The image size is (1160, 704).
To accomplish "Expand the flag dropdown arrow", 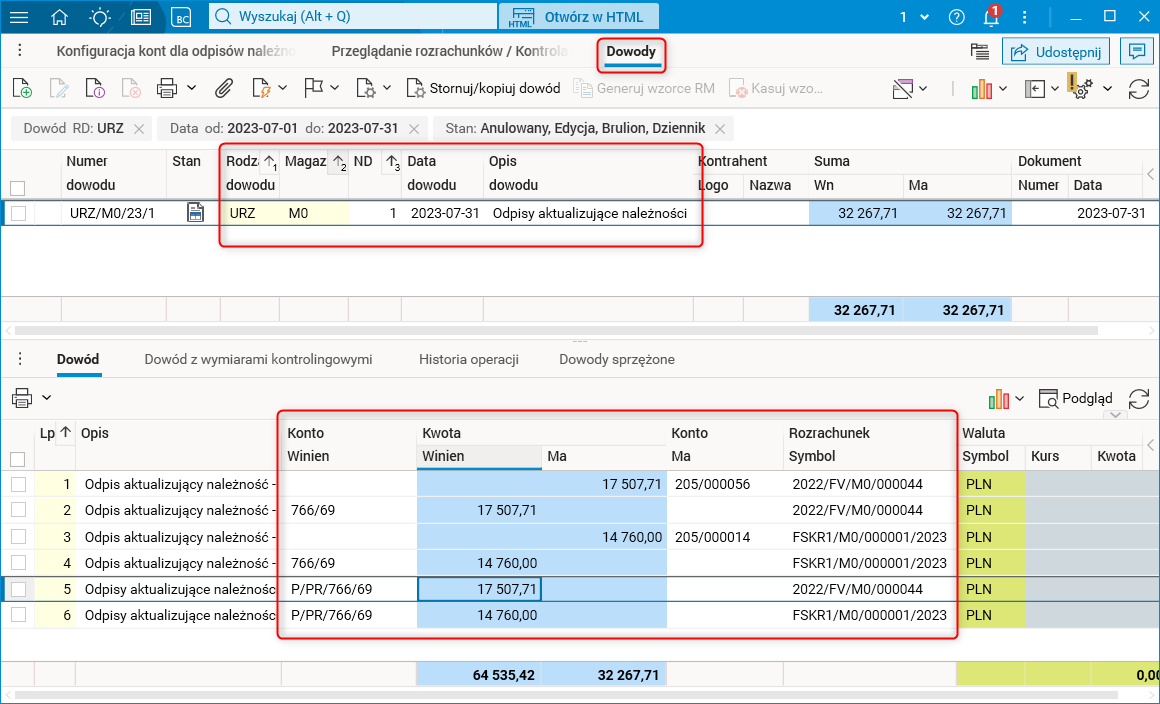I will [x=333, y=88].
